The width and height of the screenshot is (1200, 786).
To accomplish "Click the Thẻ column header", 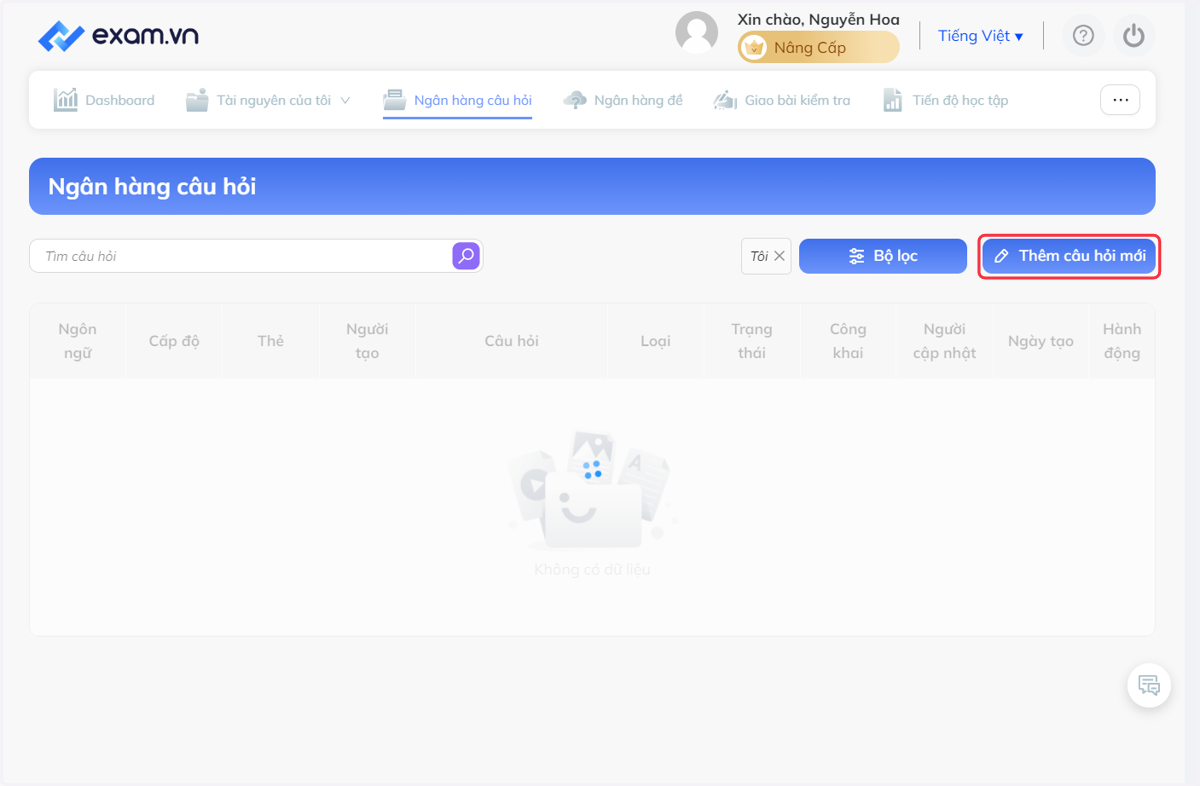I will [x=270, y=341].
